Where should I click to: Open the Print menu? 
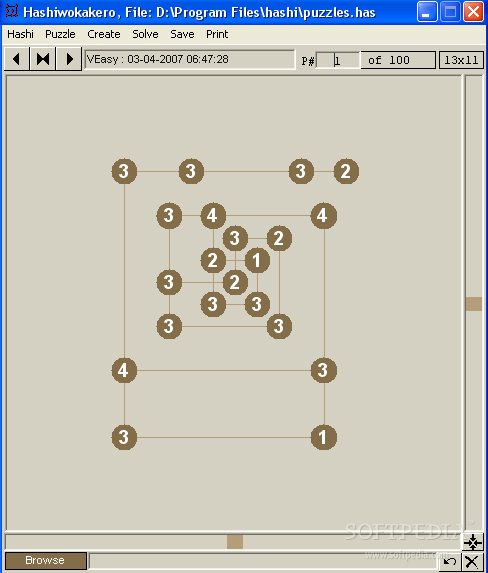click(x=217, y=34)
